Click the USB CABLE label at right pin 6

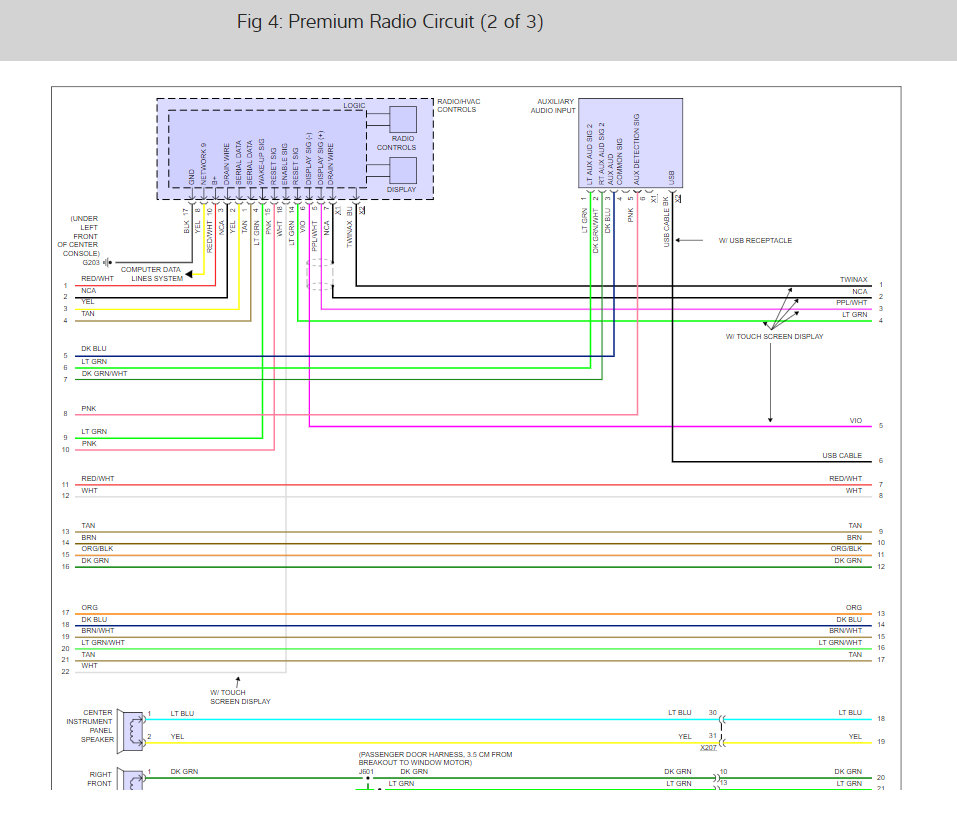pyautogui.click(x=842, y=455)
